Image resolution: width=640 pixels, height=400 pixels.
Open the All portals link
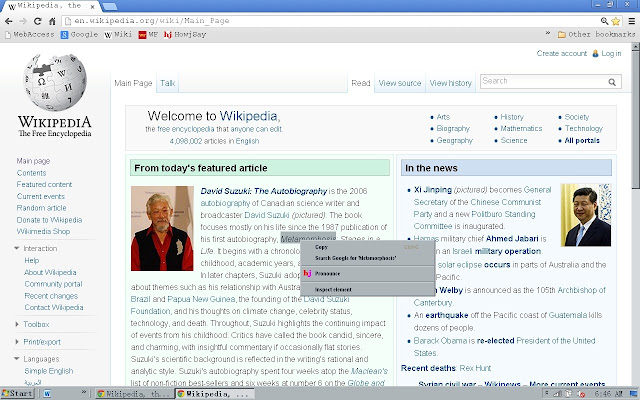(x=582, y=141)
